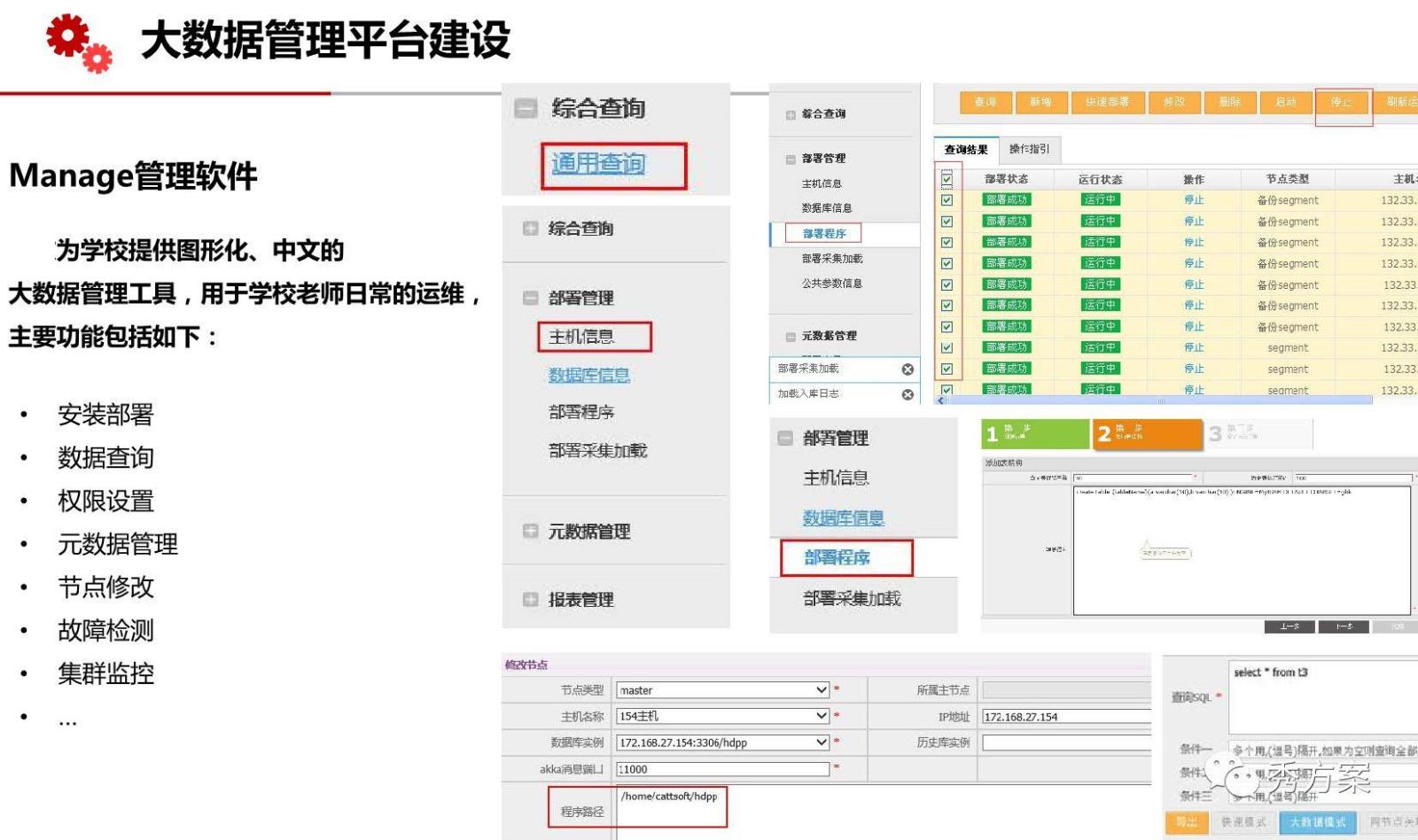Image resolution: width=1418 pixels, height=840 pixels.
Task: Uncheck the first row checkbox in the results table
Action: point(947,200)
